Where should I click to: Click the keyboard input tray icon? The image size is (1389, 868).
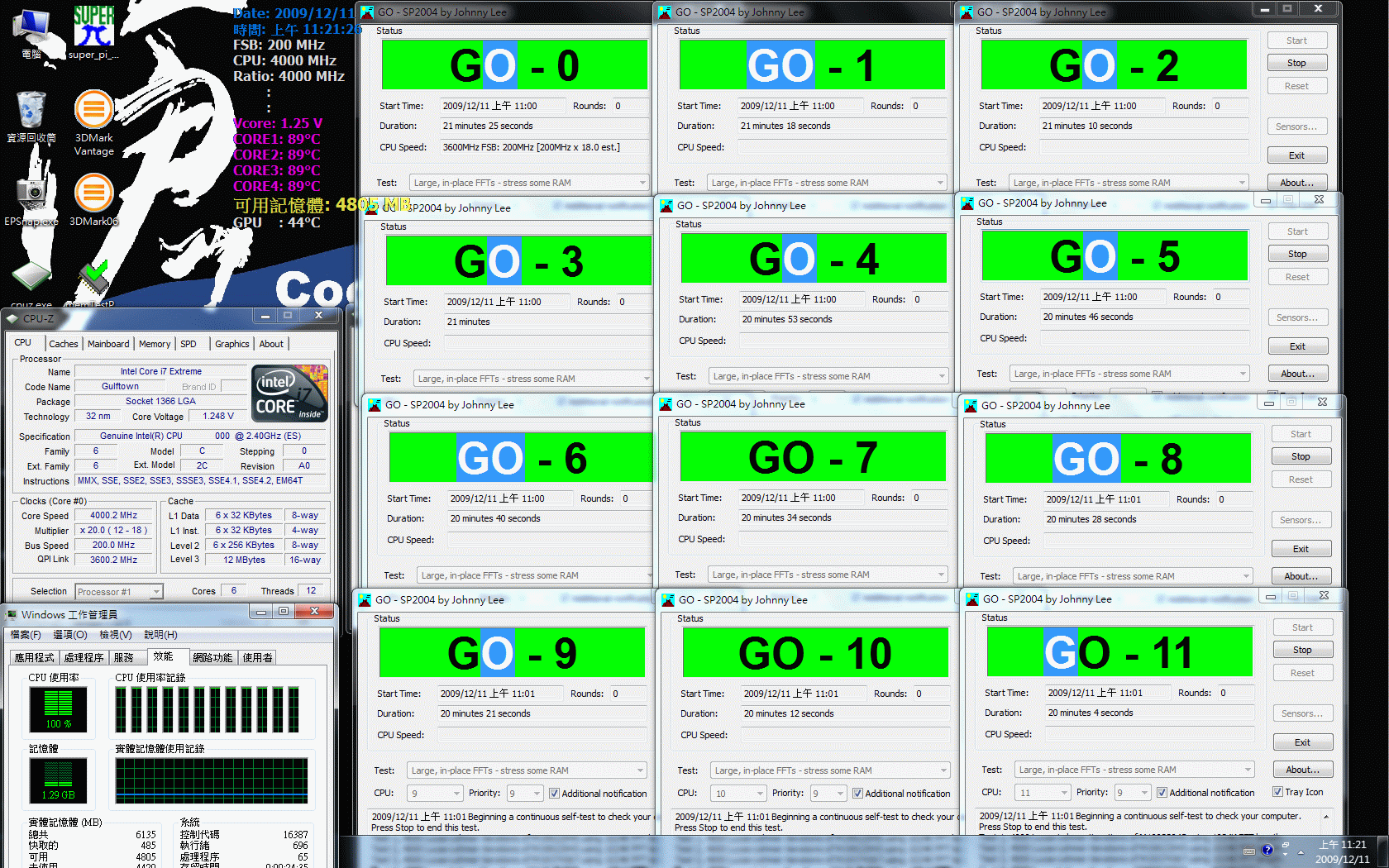coord(1249,851)
